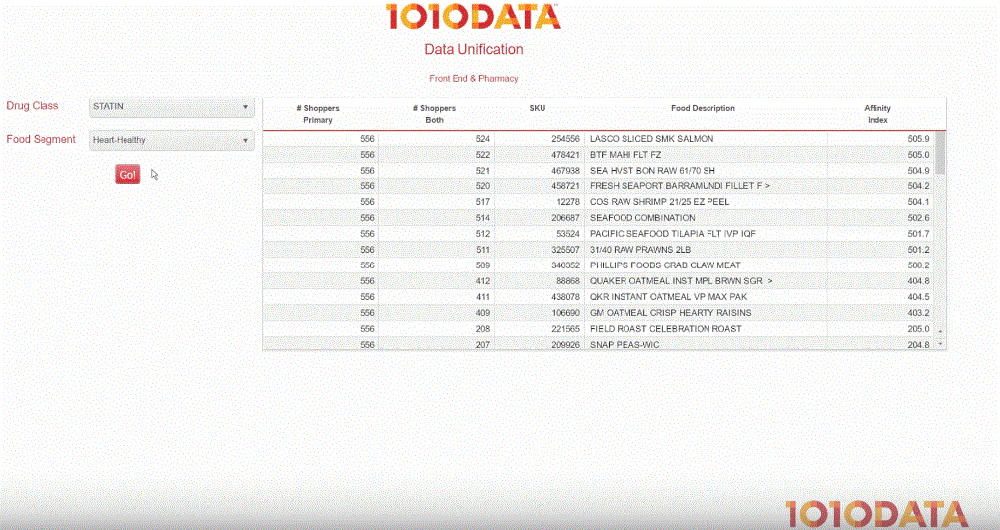The image size is (1000, 530).
Task: Click Shoppers Both value 524
Action: (483, 139)
